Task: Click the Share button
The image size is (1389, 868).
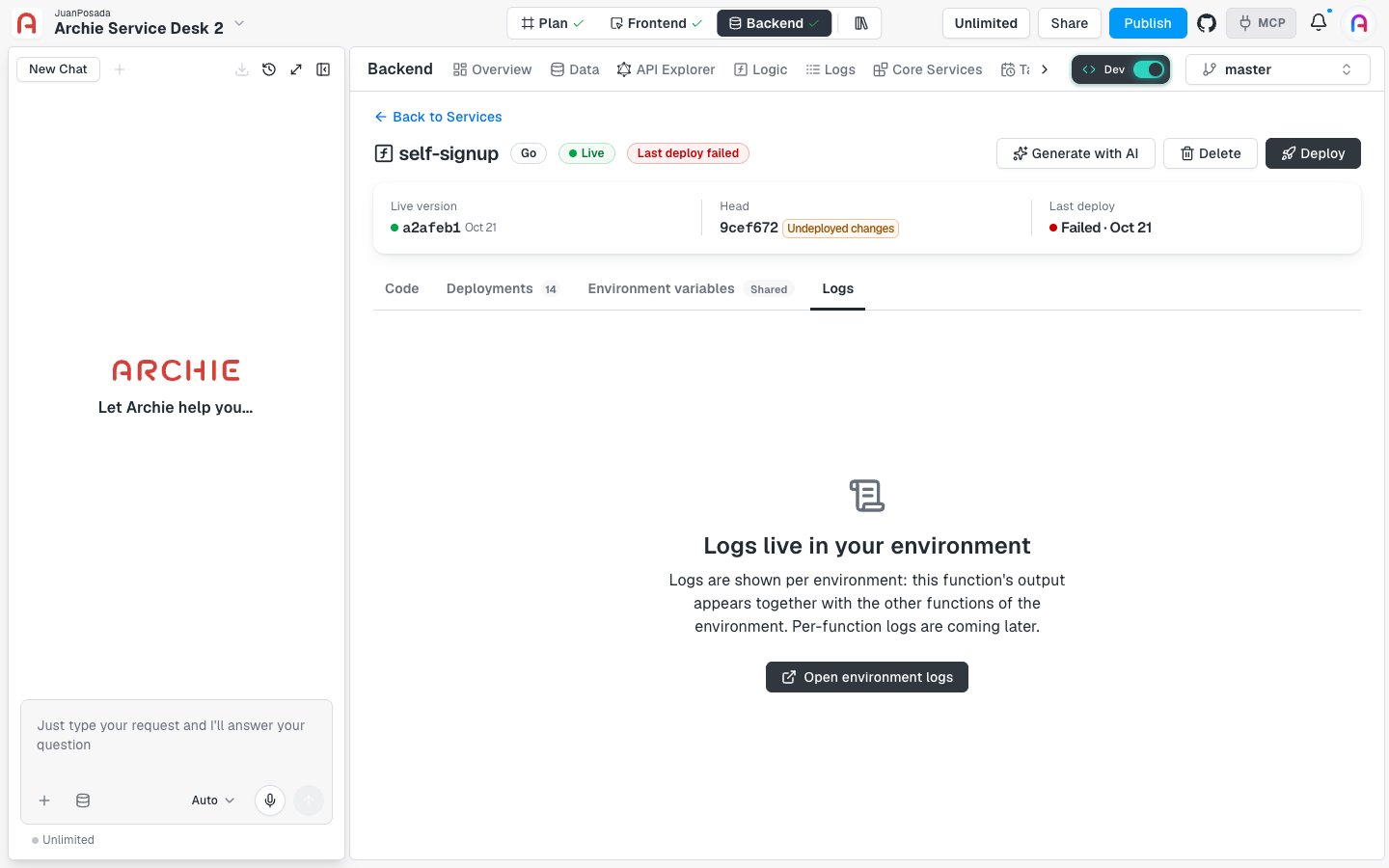Action: (x=1070, y=23)
